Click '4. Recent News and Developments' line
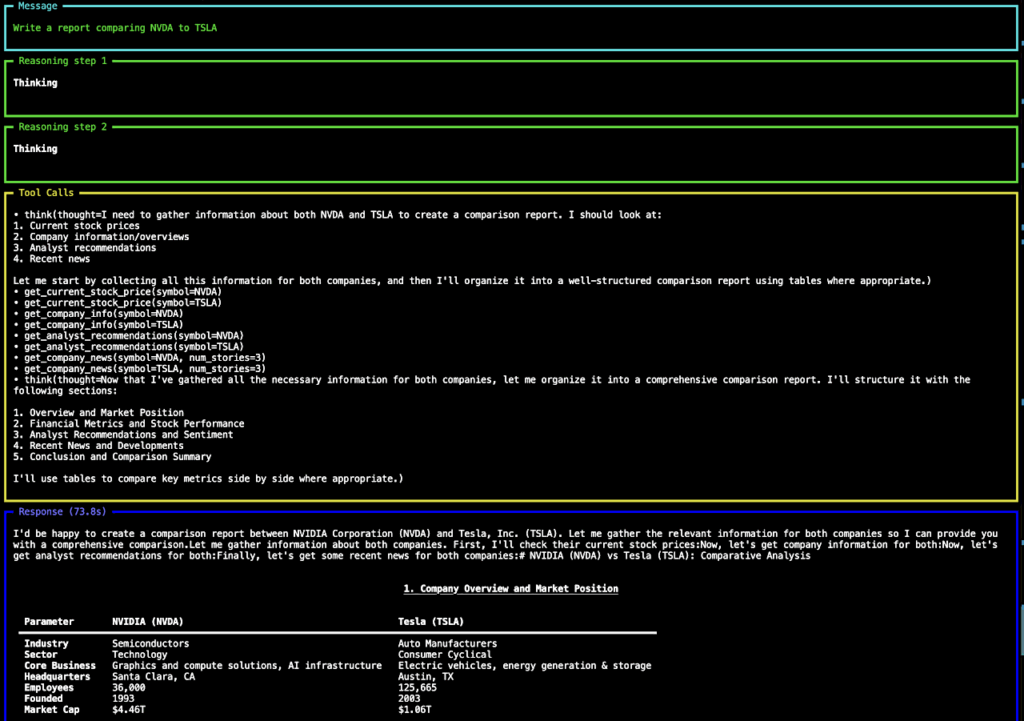1024x721 pixels. click(x=99, y=446)
